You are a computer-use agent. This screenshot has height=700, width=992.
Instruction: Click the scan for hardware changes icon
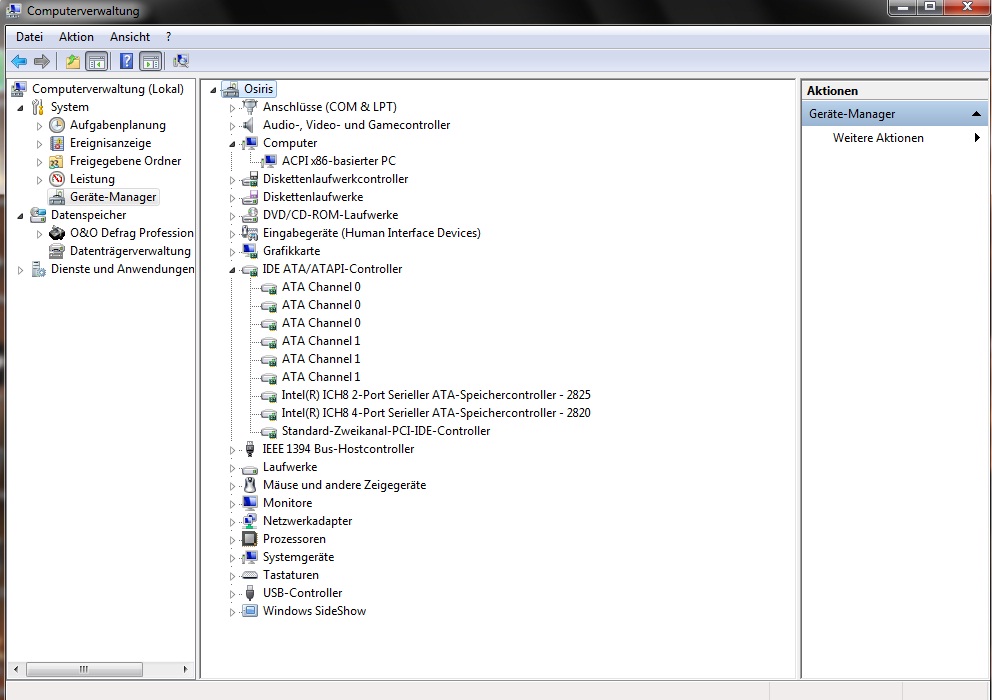(x=181, y=61)
